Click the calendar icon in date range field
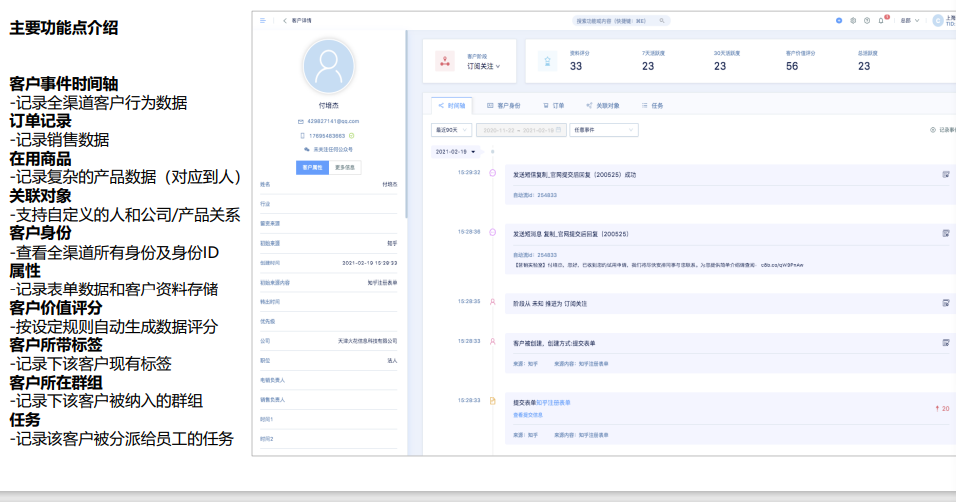 (559, 130)
